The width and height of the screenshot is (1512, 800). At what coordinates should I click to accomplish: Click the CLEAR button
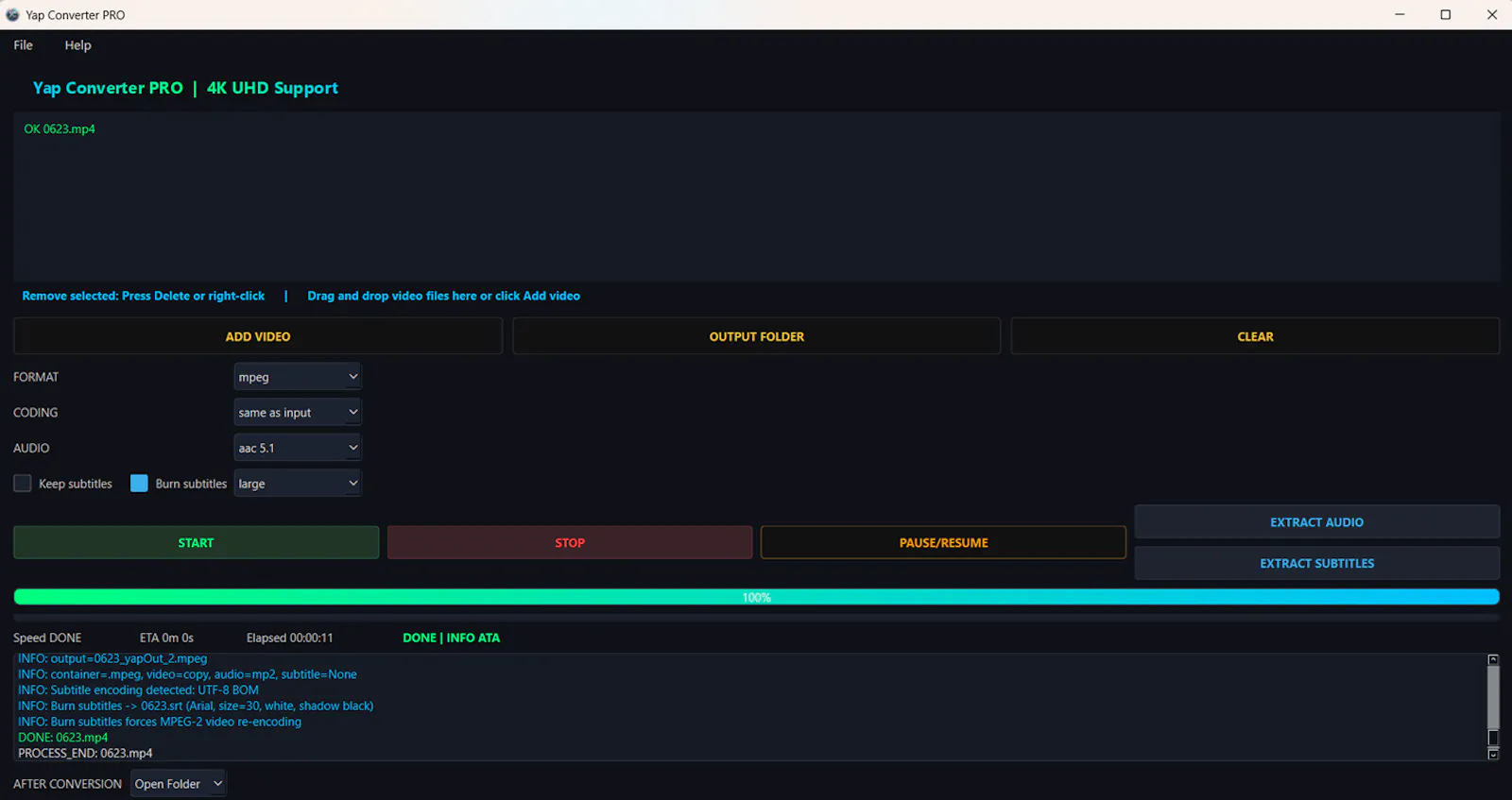tap(1255, 336)
